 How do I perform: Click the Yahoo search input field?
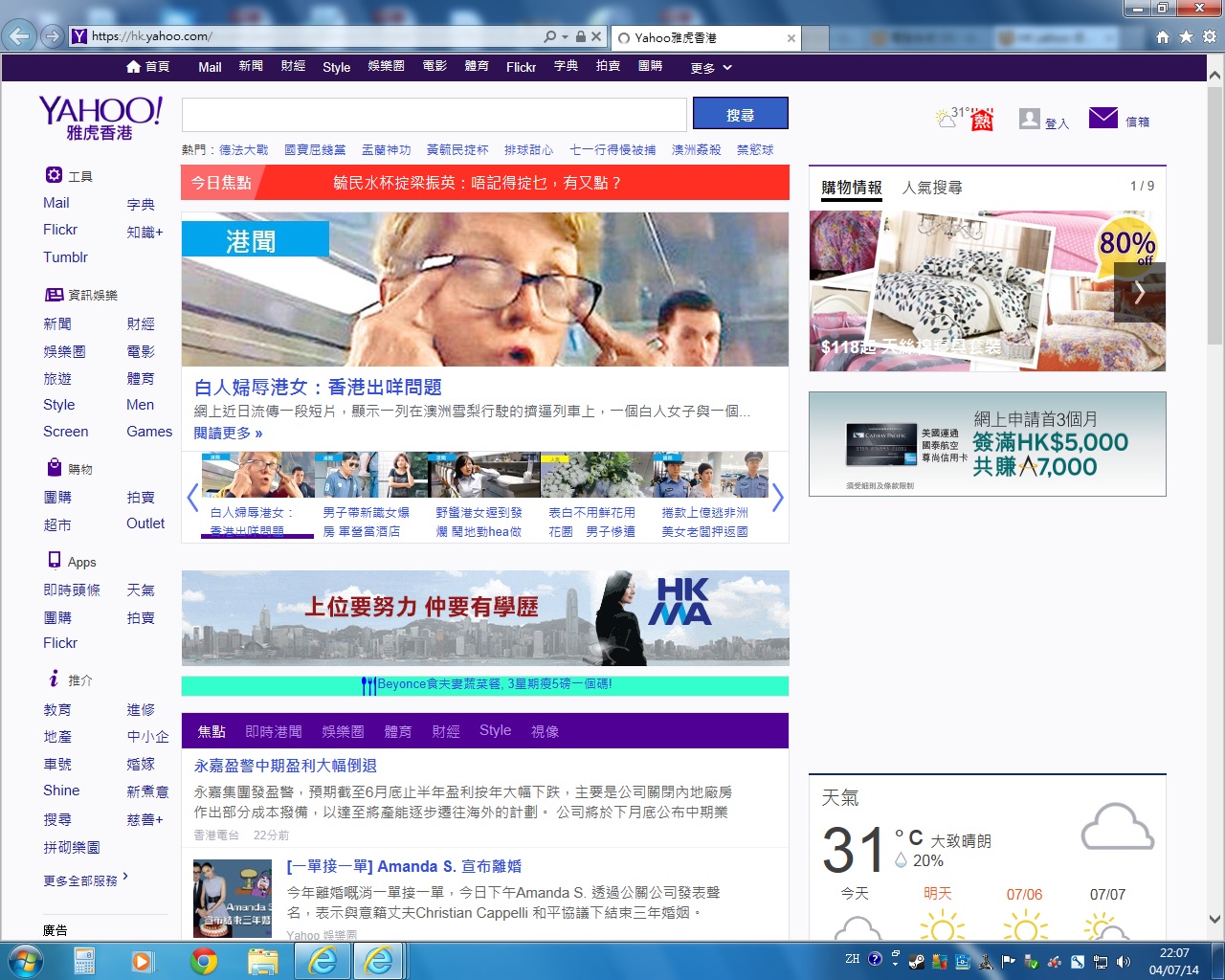434,115
